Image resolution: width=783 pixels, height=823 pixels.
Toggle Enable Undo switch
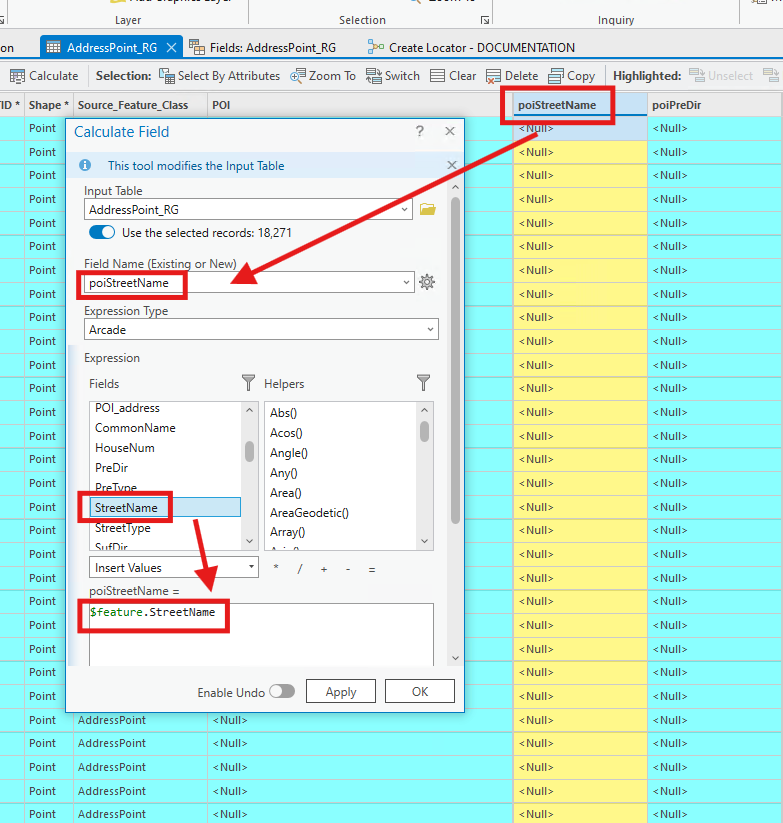tap(282, 691)
